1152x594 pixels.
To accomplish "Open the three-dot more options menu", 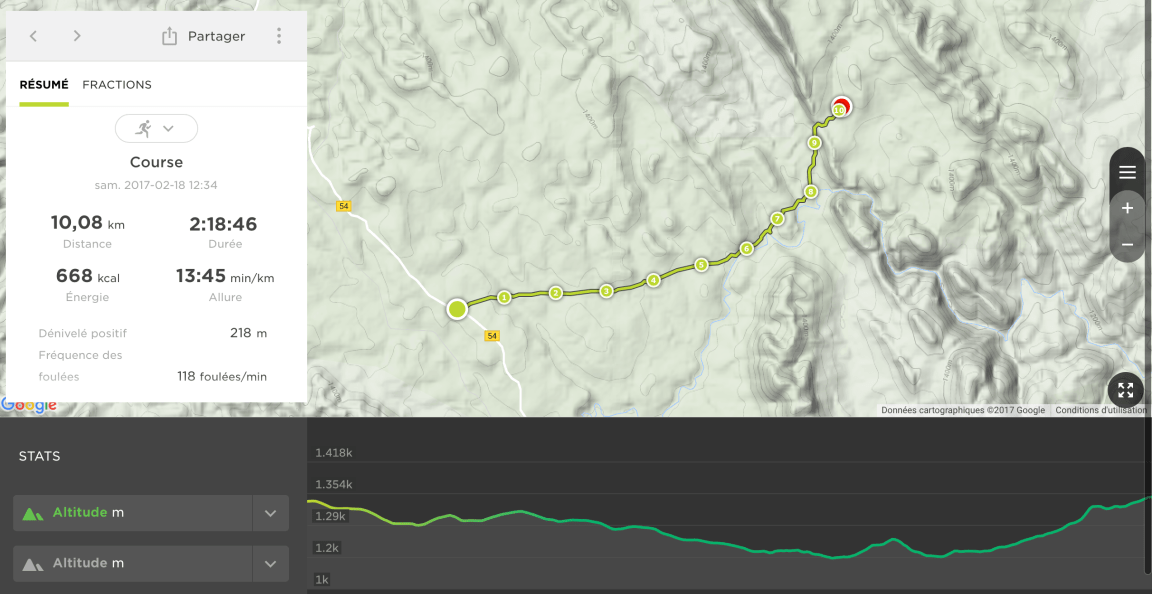I will [x=279, y=36].
